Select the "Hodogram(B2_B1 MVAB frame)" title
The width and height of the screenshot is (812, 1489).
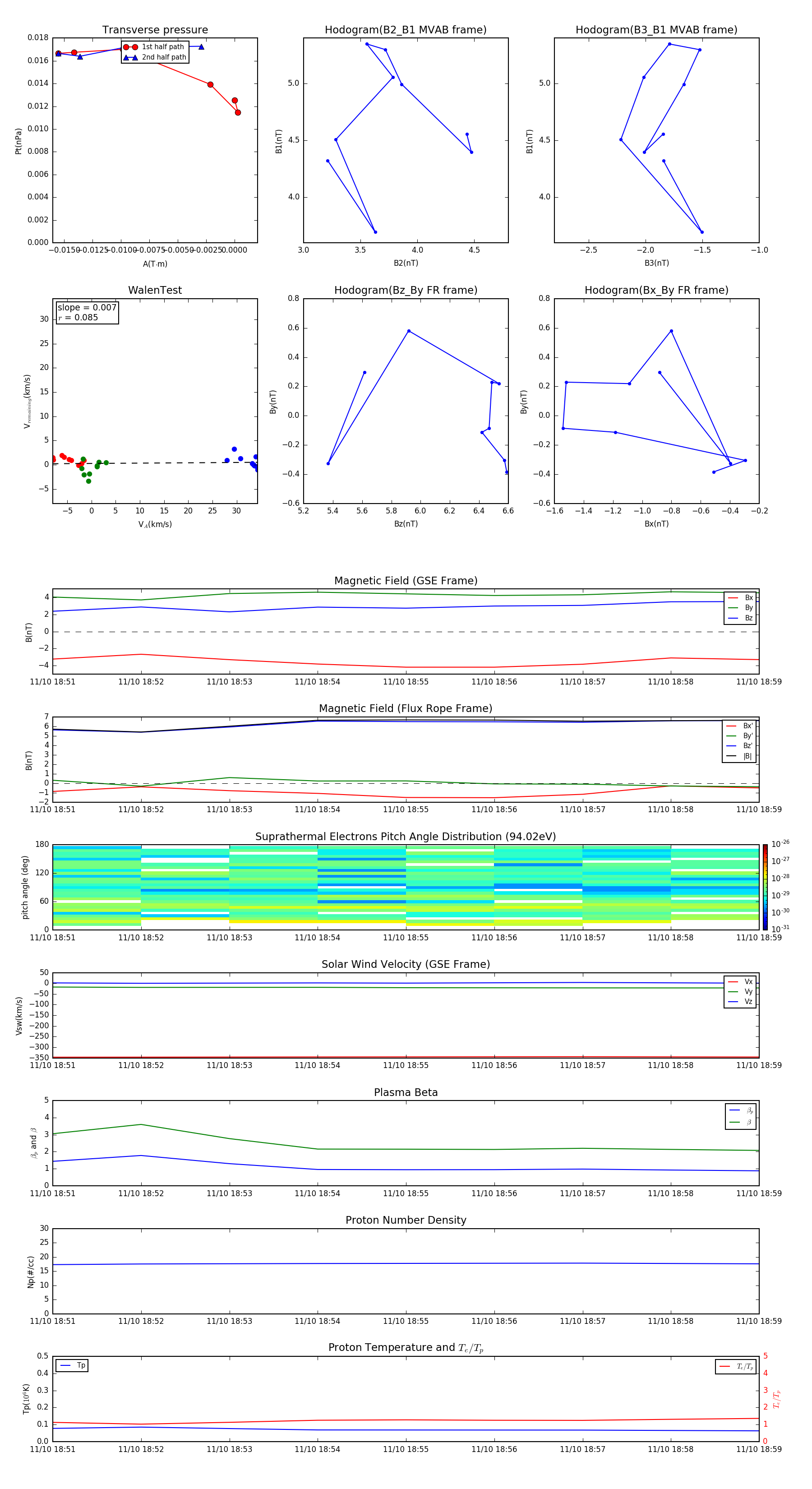pyautogui.click(x=406, y=30)
